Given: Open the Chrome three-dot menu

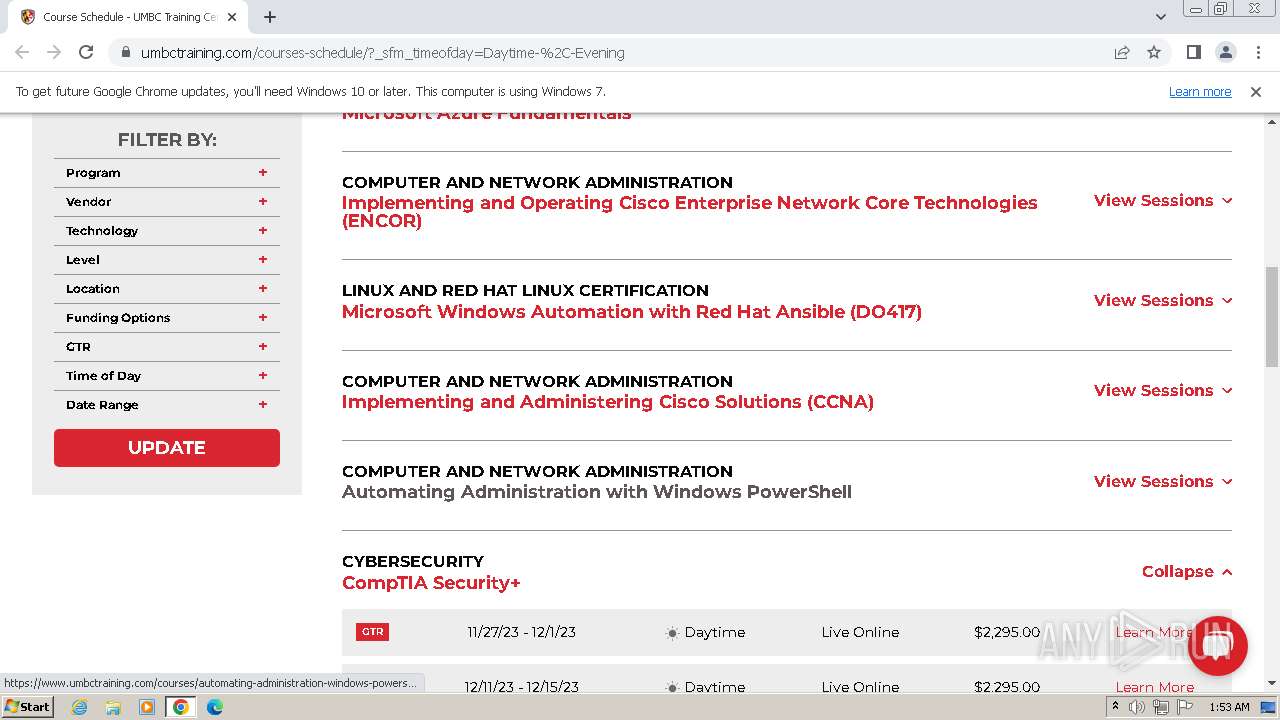Looking at the screenshot, I should point(1256,53).
